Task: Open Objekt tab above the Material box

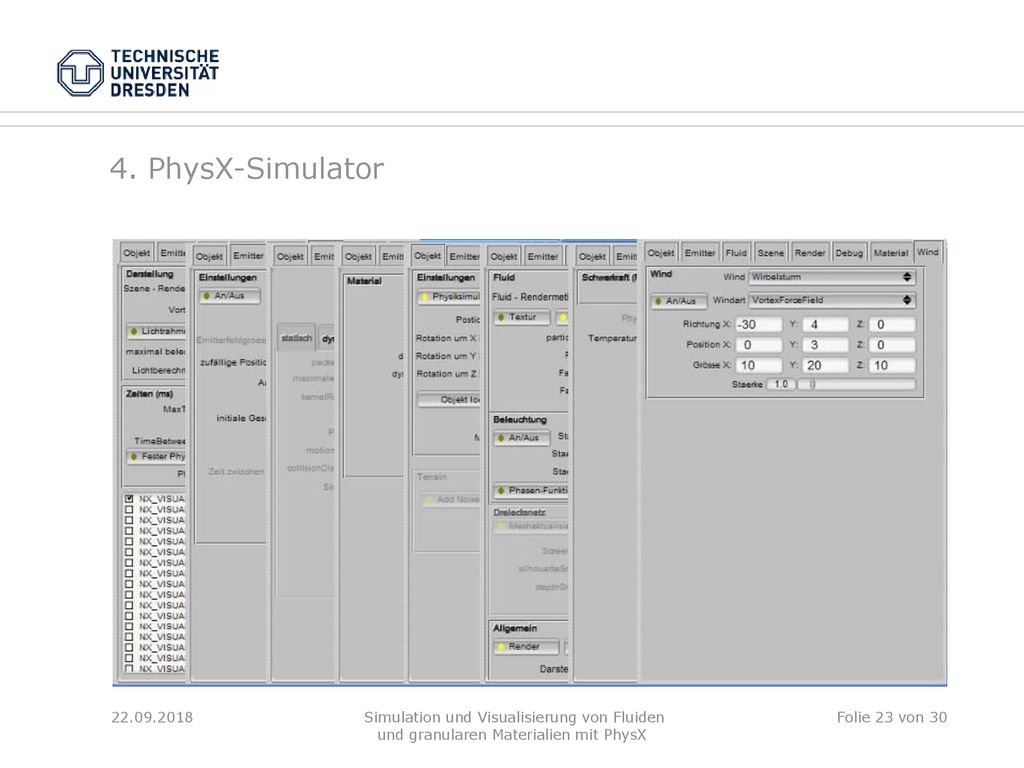Action: coord(358,257)
